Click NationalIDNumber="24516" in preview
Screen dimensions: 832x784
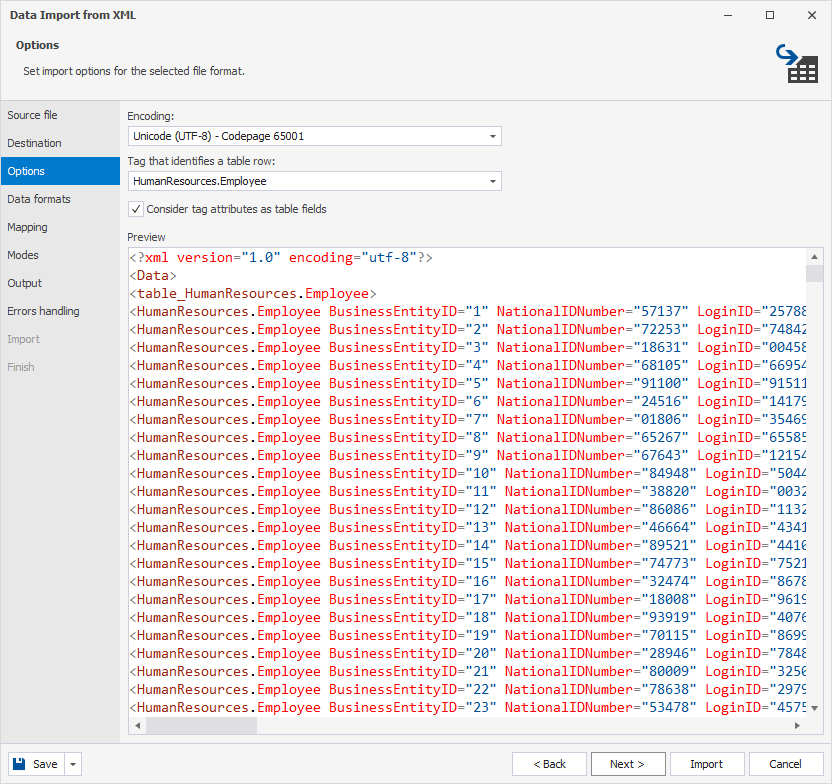(x=593, y=402)
